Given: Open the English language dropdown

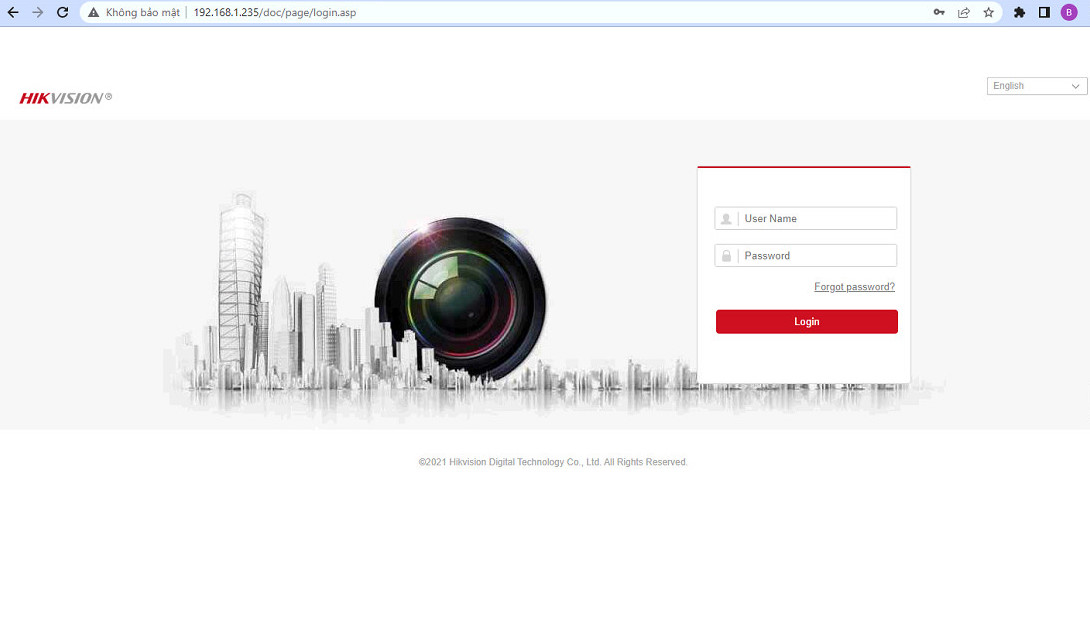Looking at the screenshot, I should 1036,86.
